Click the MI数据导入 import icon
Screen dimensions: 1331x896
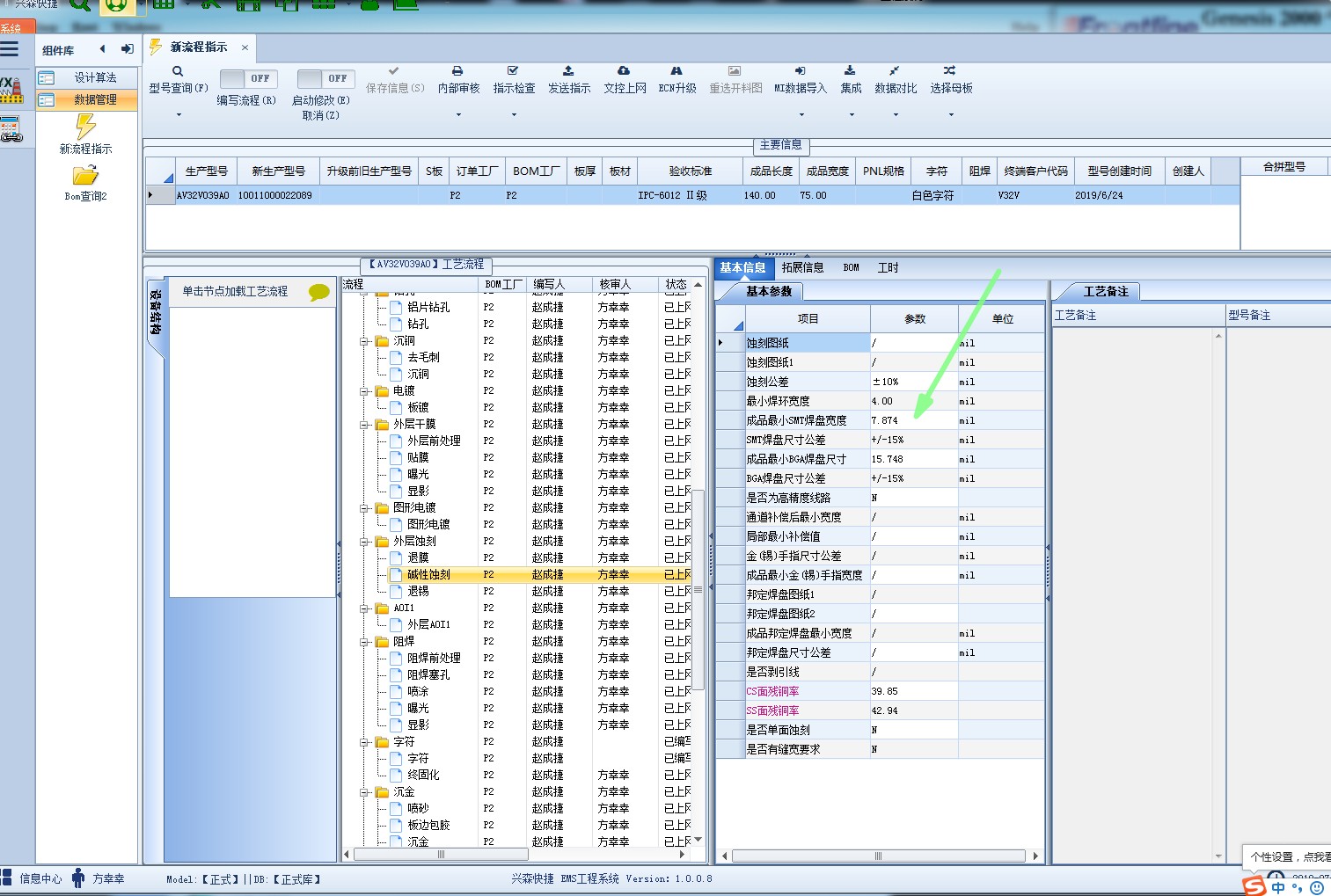click(x=800, y=70)
